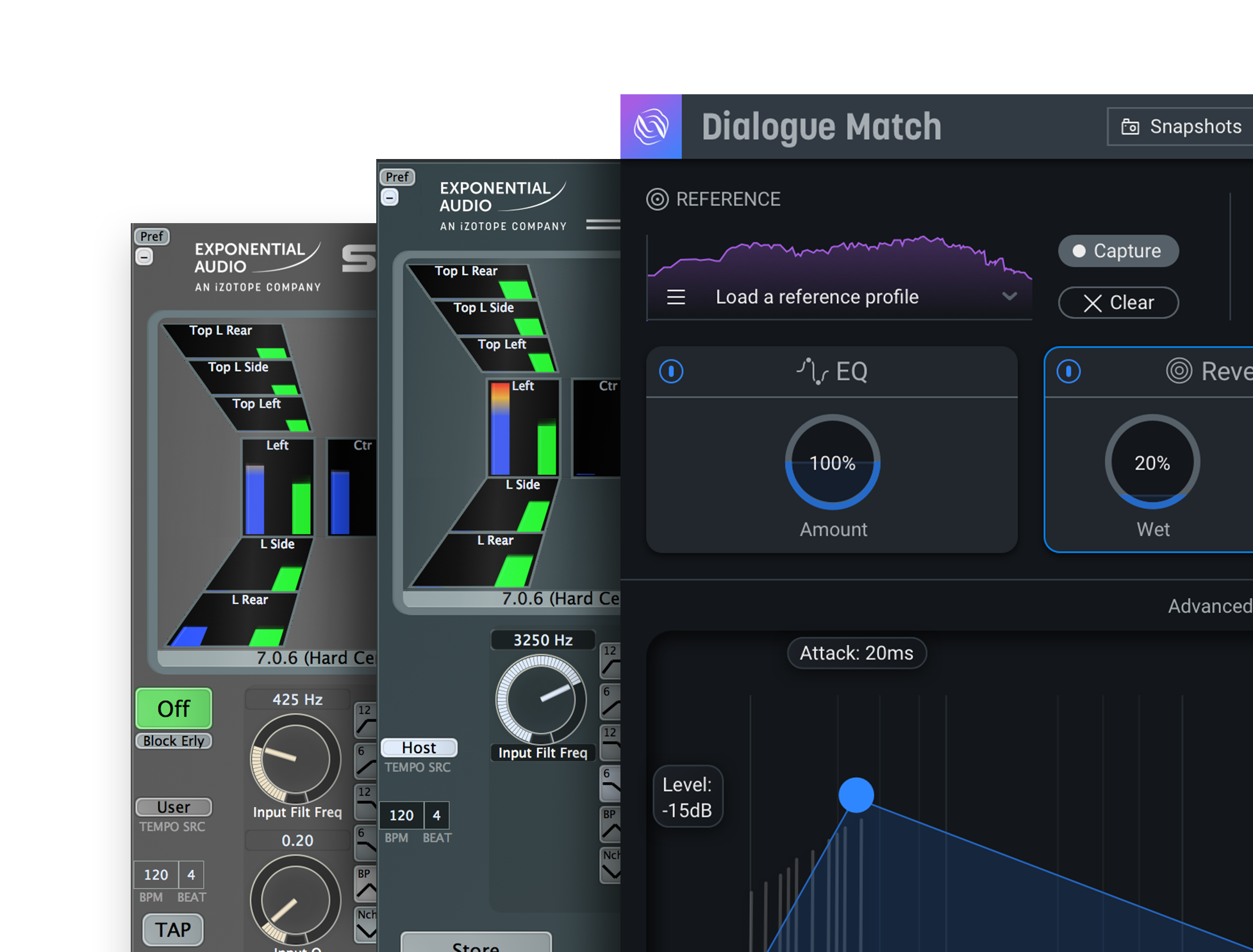The width and height of the screenshot is (1253, 952).
Task: Click the 425 Hz value field
Action: pos(297,699)
